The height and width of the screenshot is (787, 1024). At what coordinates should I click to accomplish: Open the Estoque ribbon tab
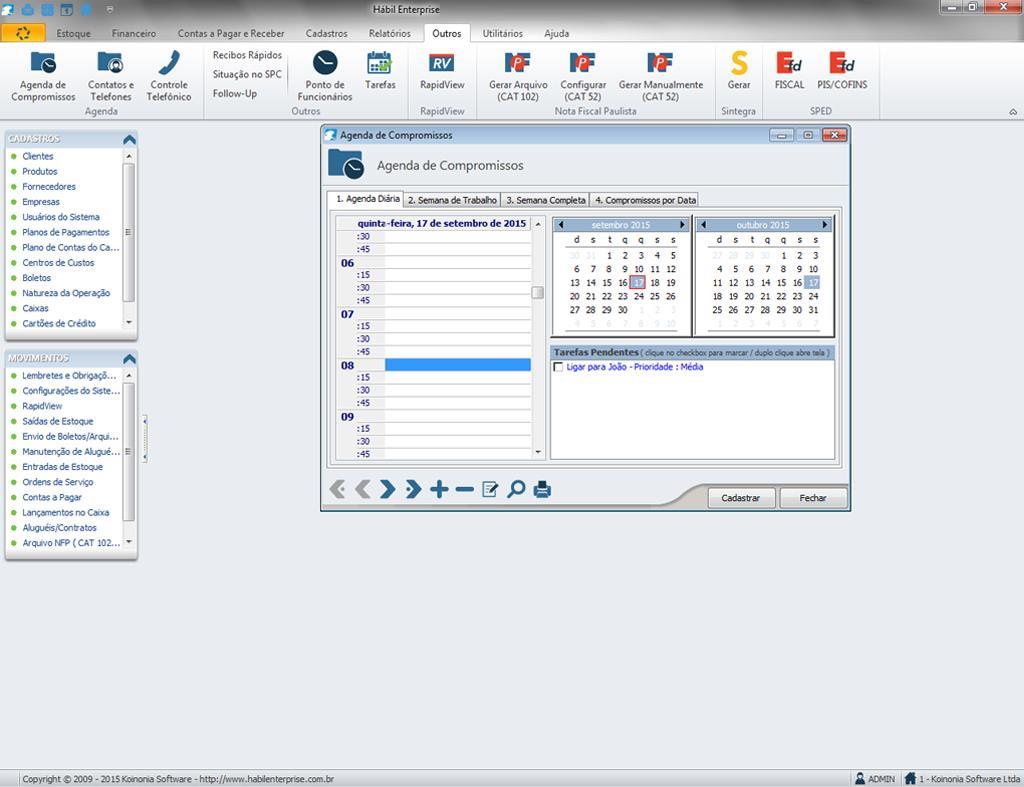coord(73,33)
